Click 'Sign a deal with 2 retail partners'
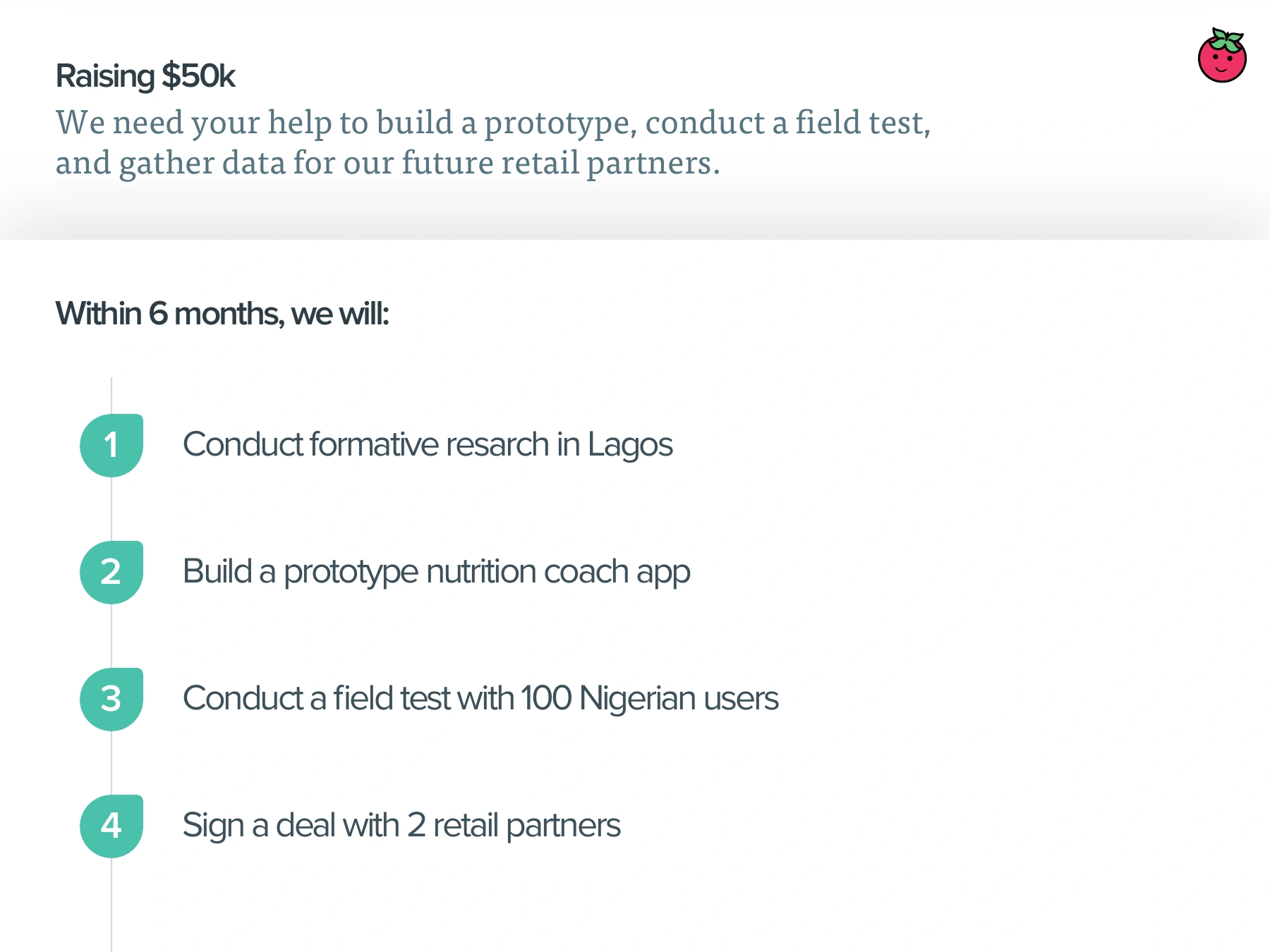 [401, 826]
